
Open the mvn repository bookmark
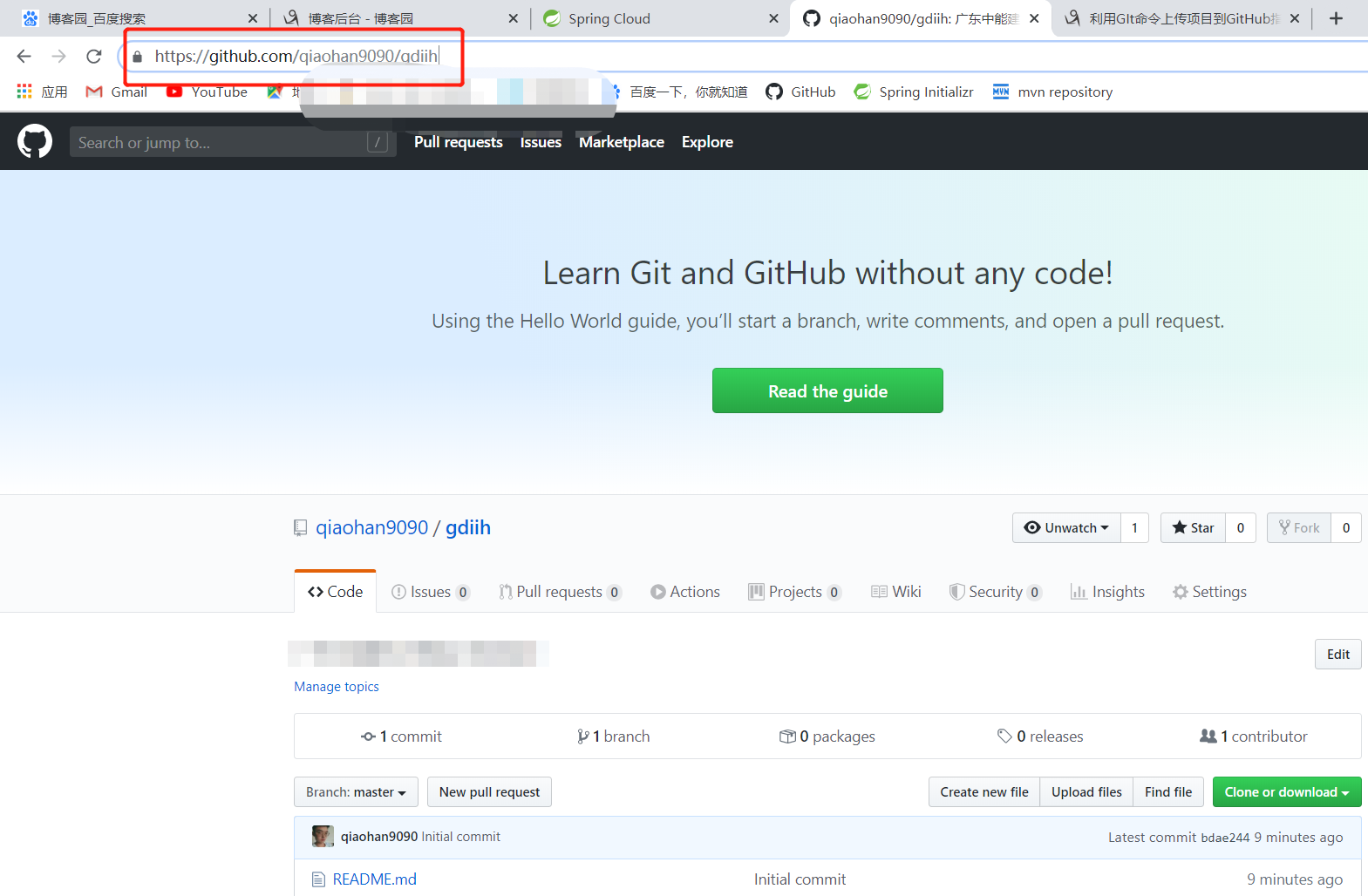tap(1052, 92)
